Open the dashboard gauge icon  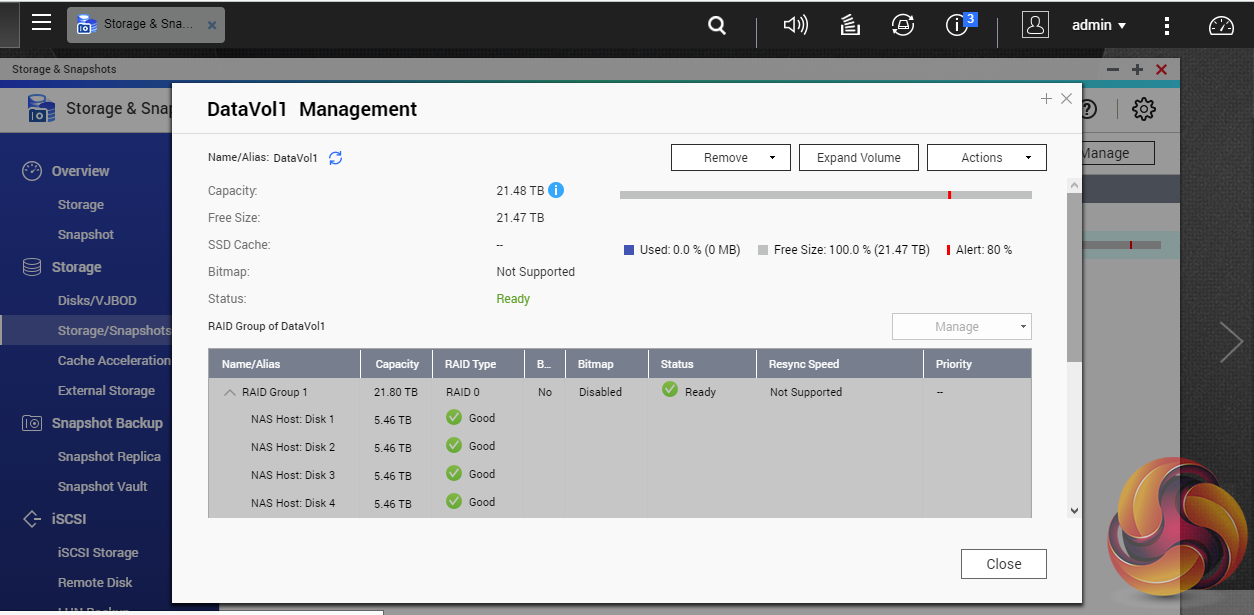tap(1222, 26)
